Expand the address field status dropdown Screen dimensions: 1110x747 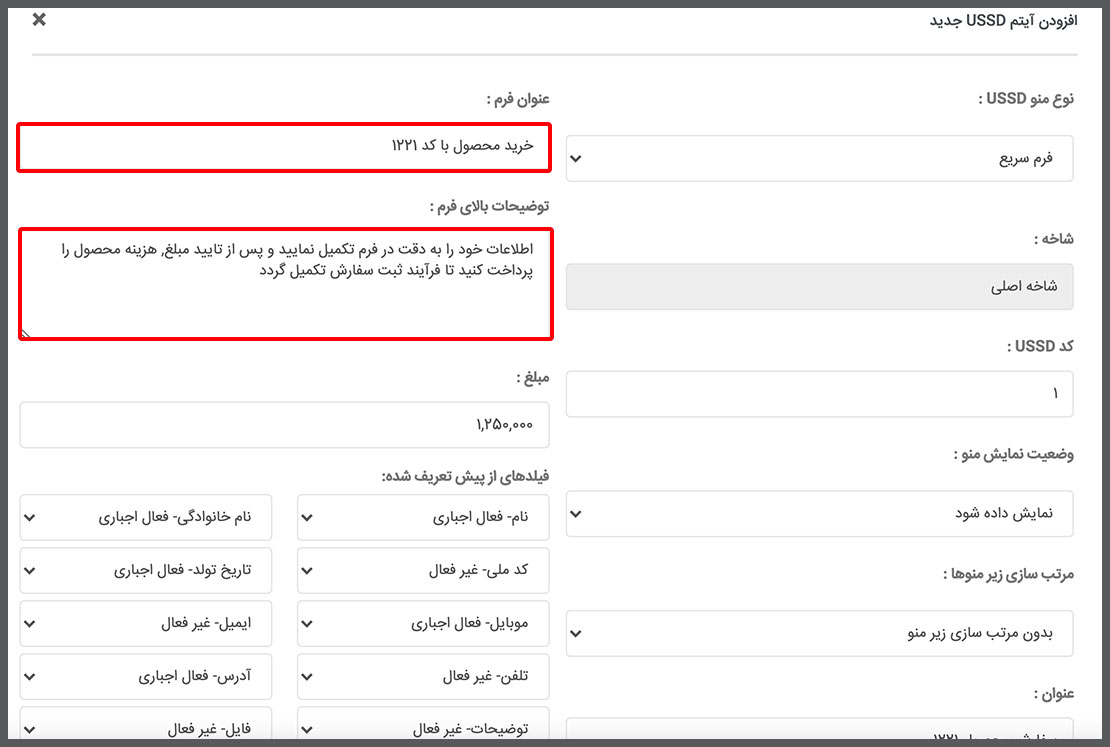146,677
